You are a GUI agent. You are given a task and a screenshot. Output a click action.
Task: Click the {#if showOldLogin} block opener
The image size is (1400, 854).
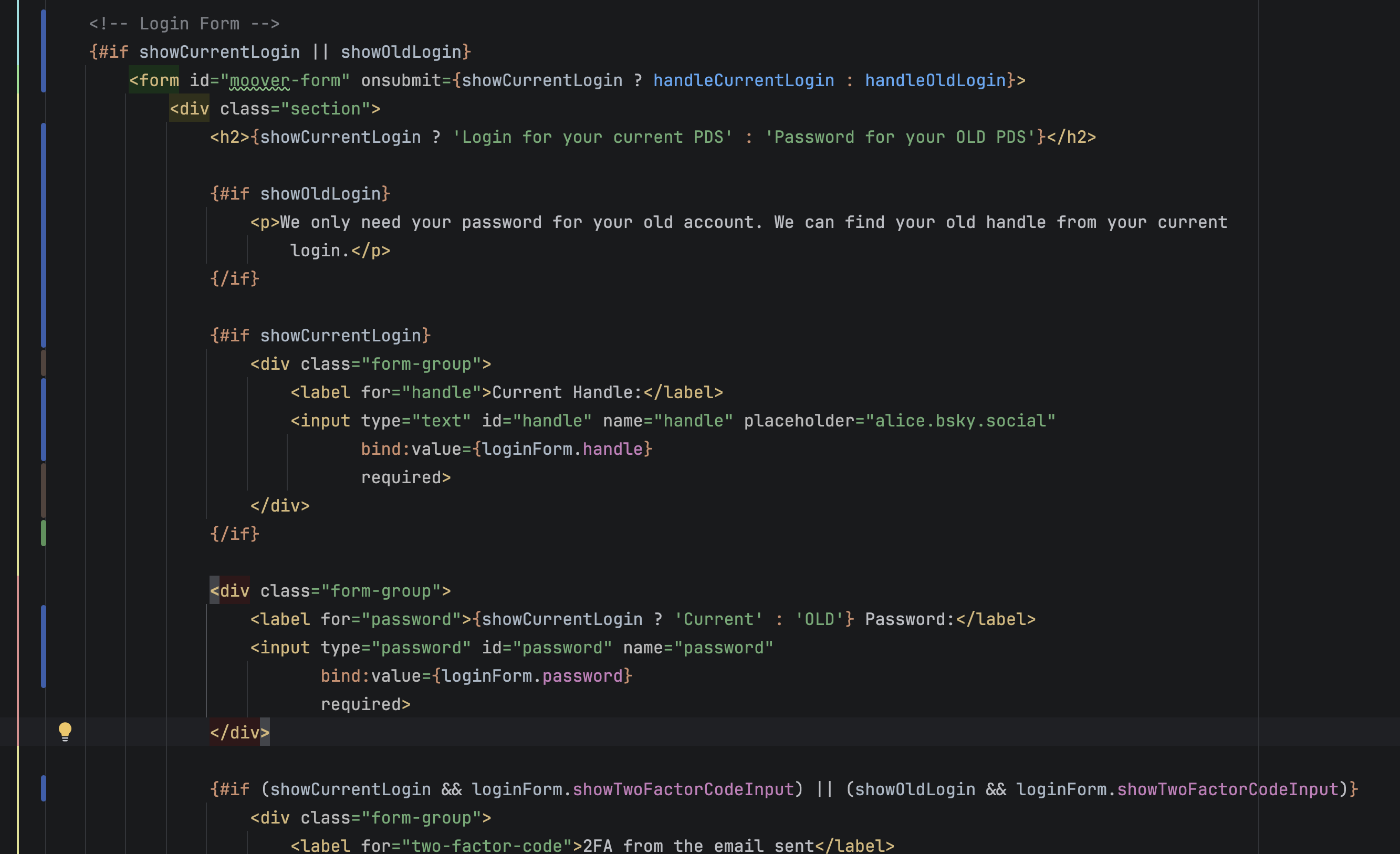[x=300, y=194]
